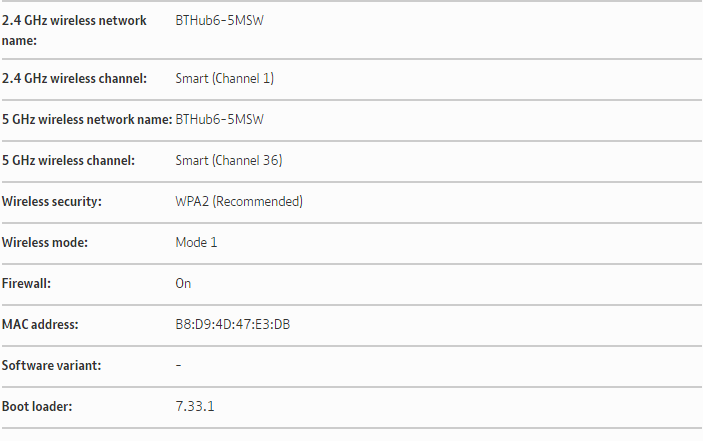Select the boot loader version 7.33.1
Image resolution: width=703 pixels, height=441 pixels.
pos(195,407)
